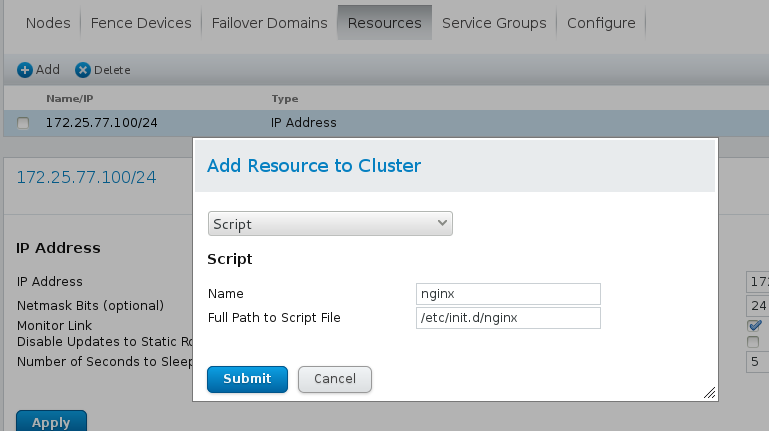
Task: Click the Apply button
Action: (x=51, y=421)
